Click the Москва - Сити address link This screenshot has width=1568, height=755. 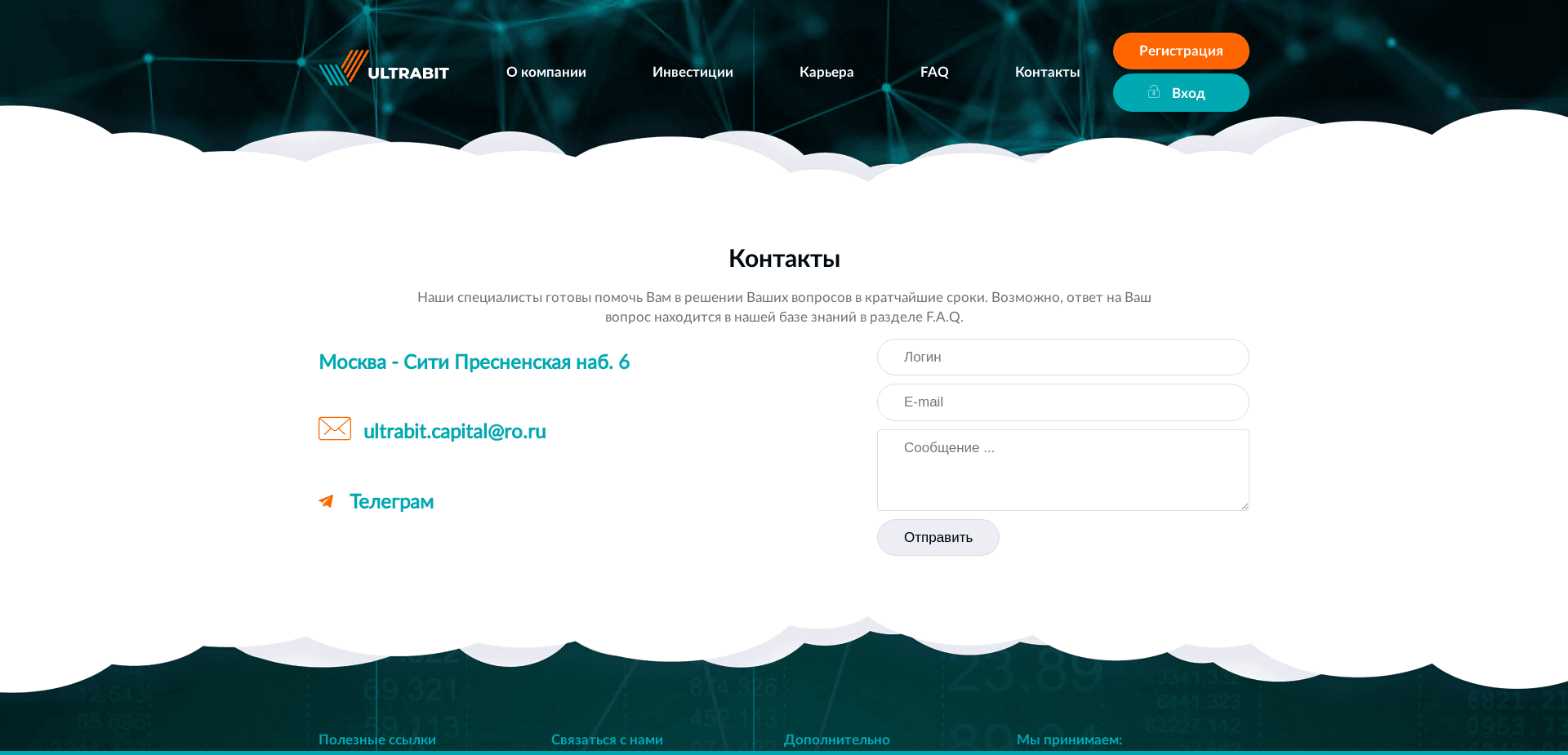click(x=474, y=362)
